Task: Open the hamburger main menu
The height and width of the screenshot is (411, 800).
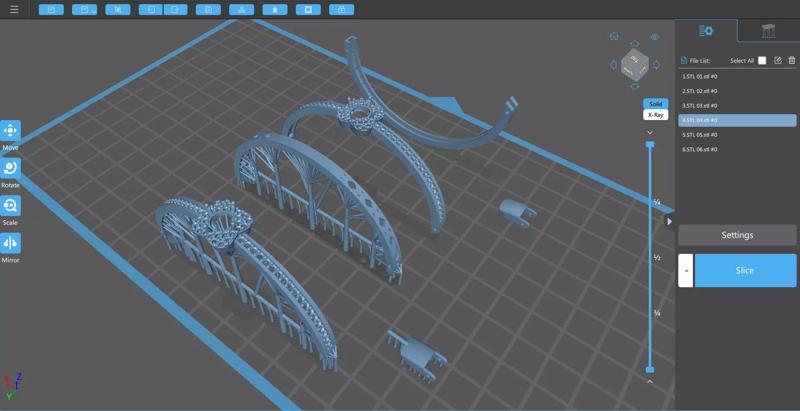Action: [14, 9]
